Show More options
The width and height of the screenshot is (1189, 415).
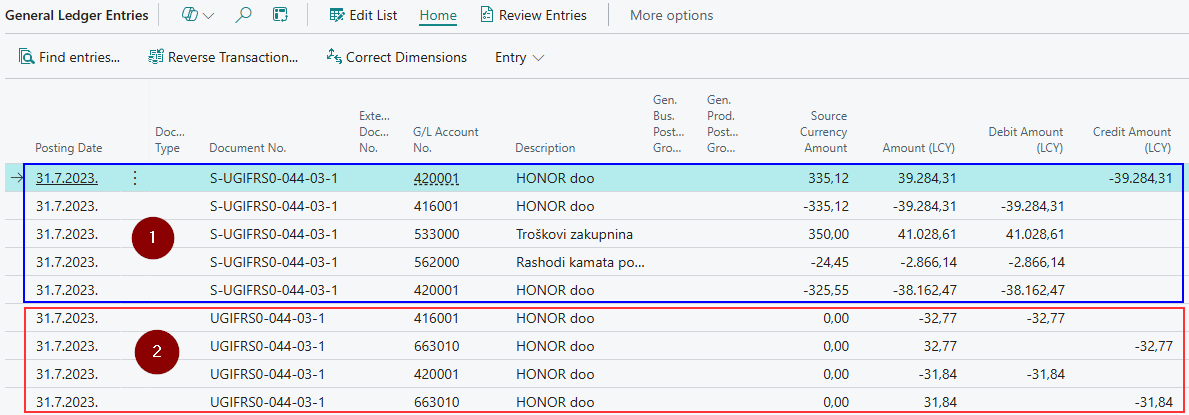pyautogui.click(x=671, y=15)
